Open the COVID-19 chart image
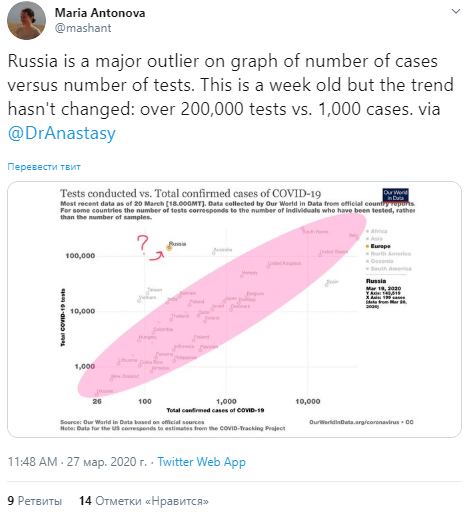The width and height of the screenshot is (473, 512). tap(234, 309)
